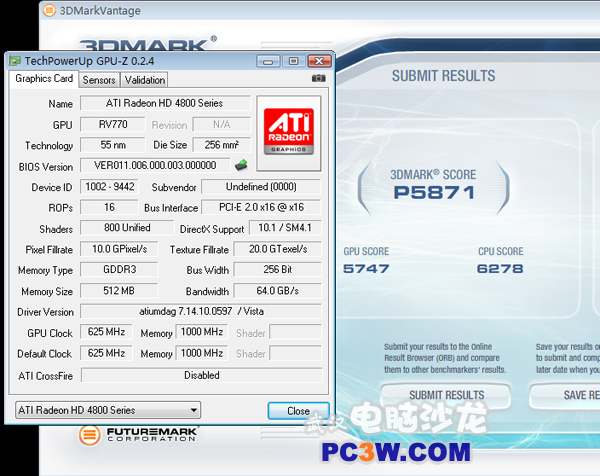Click DirectX Support field 10.1 / SM4.1
This screenshot has height=476, width=600.
click(x=285, y=228)
